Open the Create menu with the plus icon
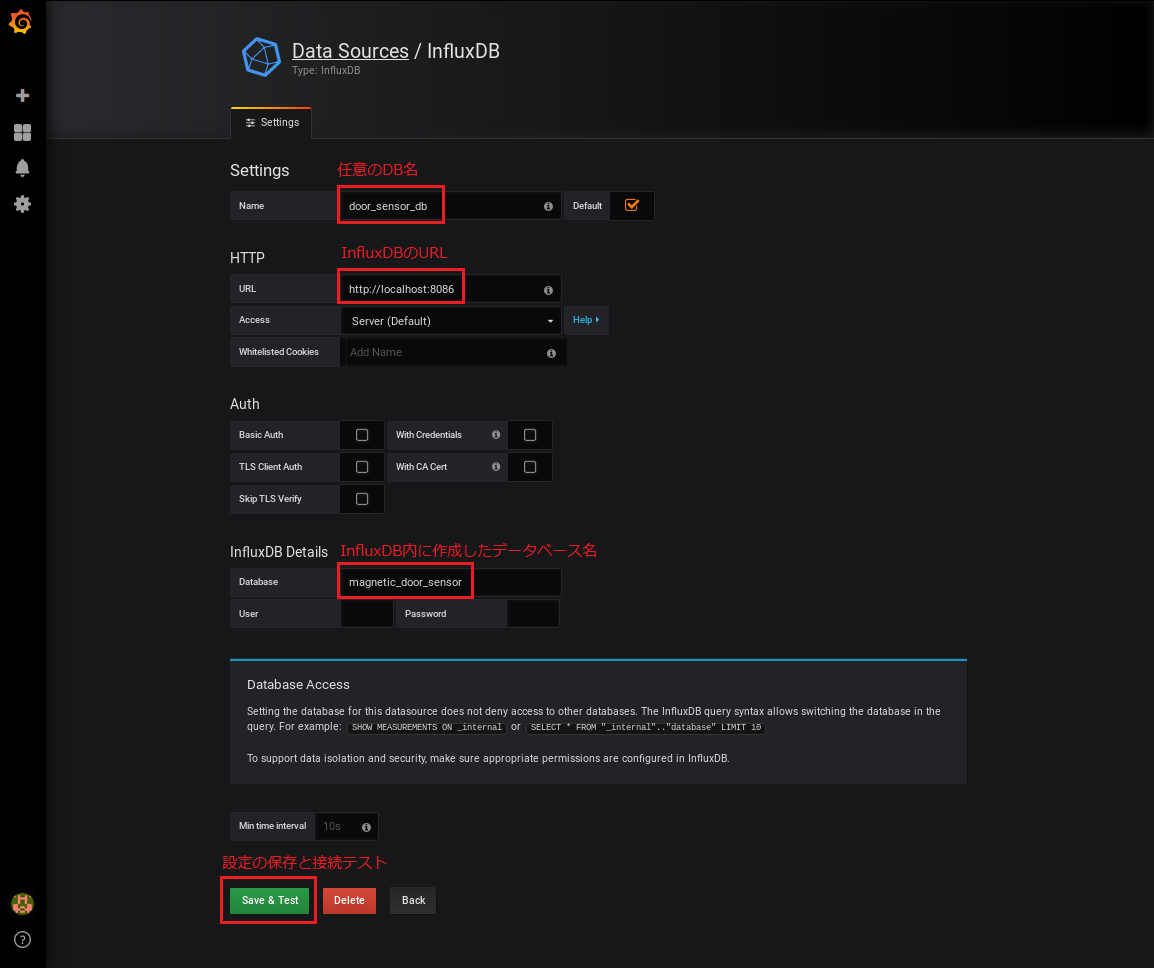Viewport: 1154px width, 968px height. [21, 95]
